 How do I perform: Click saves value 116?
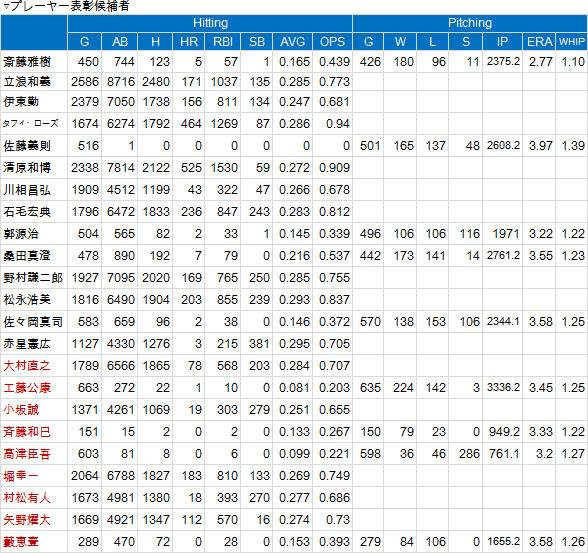click(x=470, y=234)
